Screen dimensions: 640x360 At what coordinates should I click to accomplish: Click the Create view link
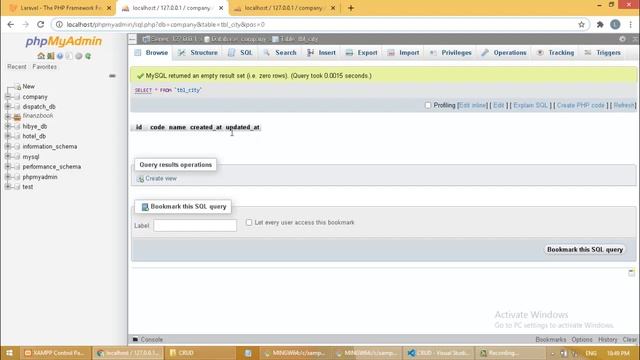pyautogui.click(x=161, y=179)
